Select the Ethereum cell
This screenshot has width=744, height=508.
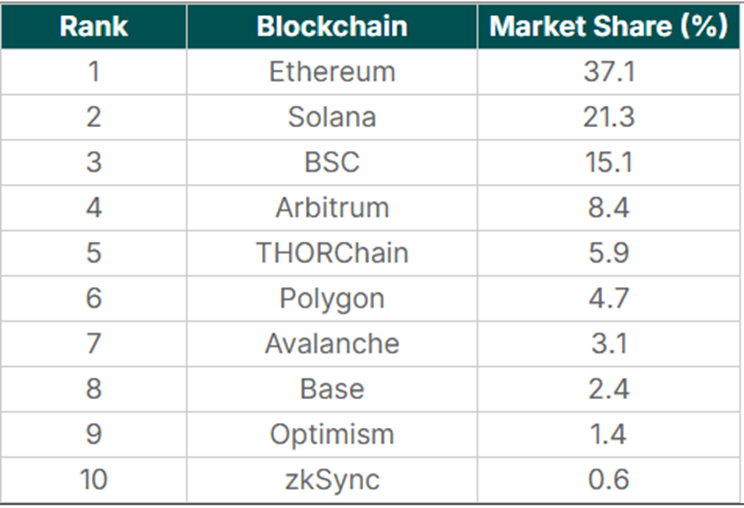pyautogui.click(x=332, y=72)
